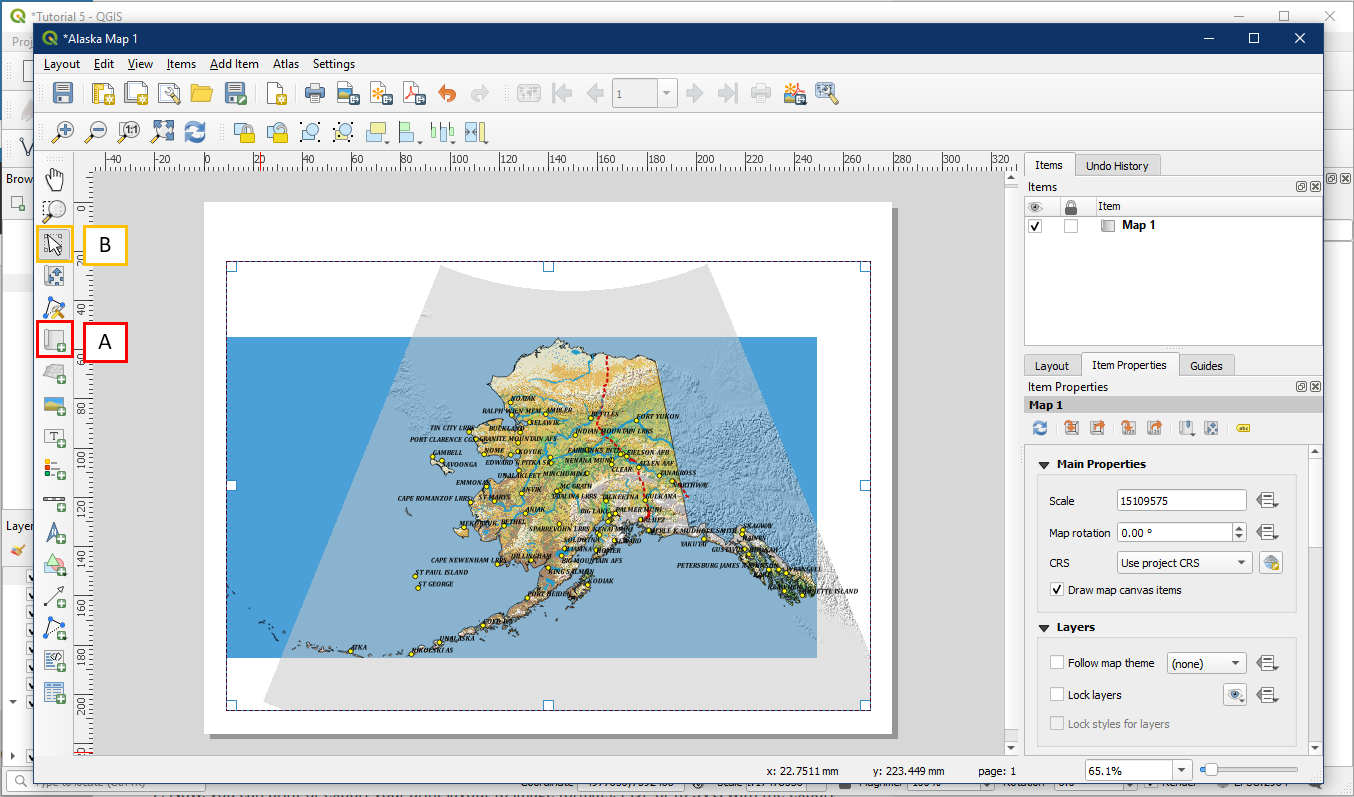Click the Refresh view toolbar icon
This screenshot has width=1354, height=797.
[x=194, y=131]
